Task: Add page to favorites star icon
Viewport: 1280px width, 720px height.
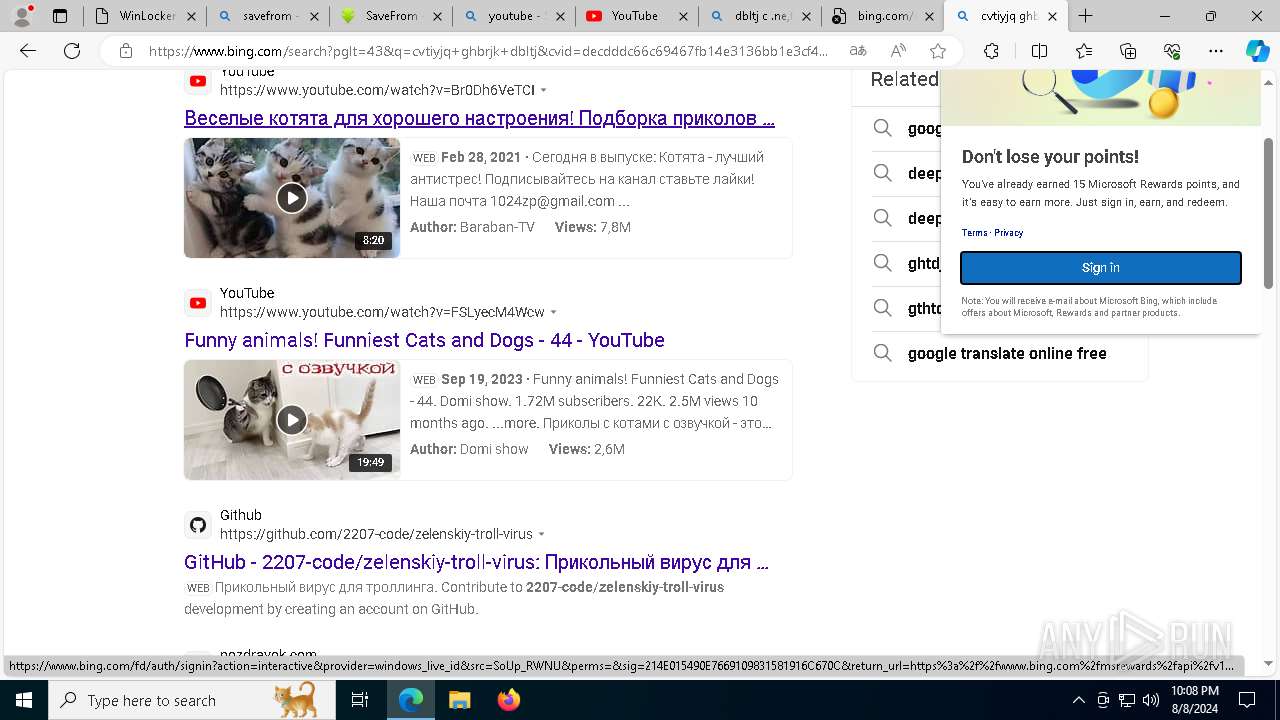Action: click(x=938, y=51)
